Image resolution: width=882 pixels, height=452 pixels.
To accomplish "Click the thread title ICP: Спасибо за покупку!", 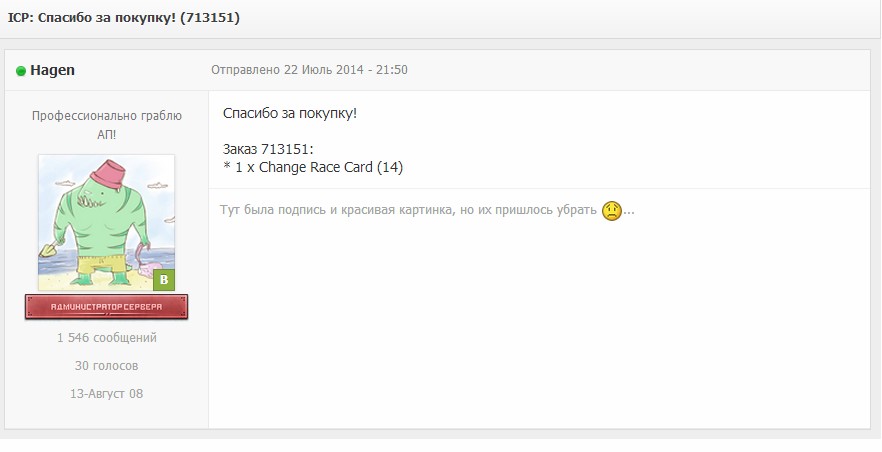I will [124, 17].
